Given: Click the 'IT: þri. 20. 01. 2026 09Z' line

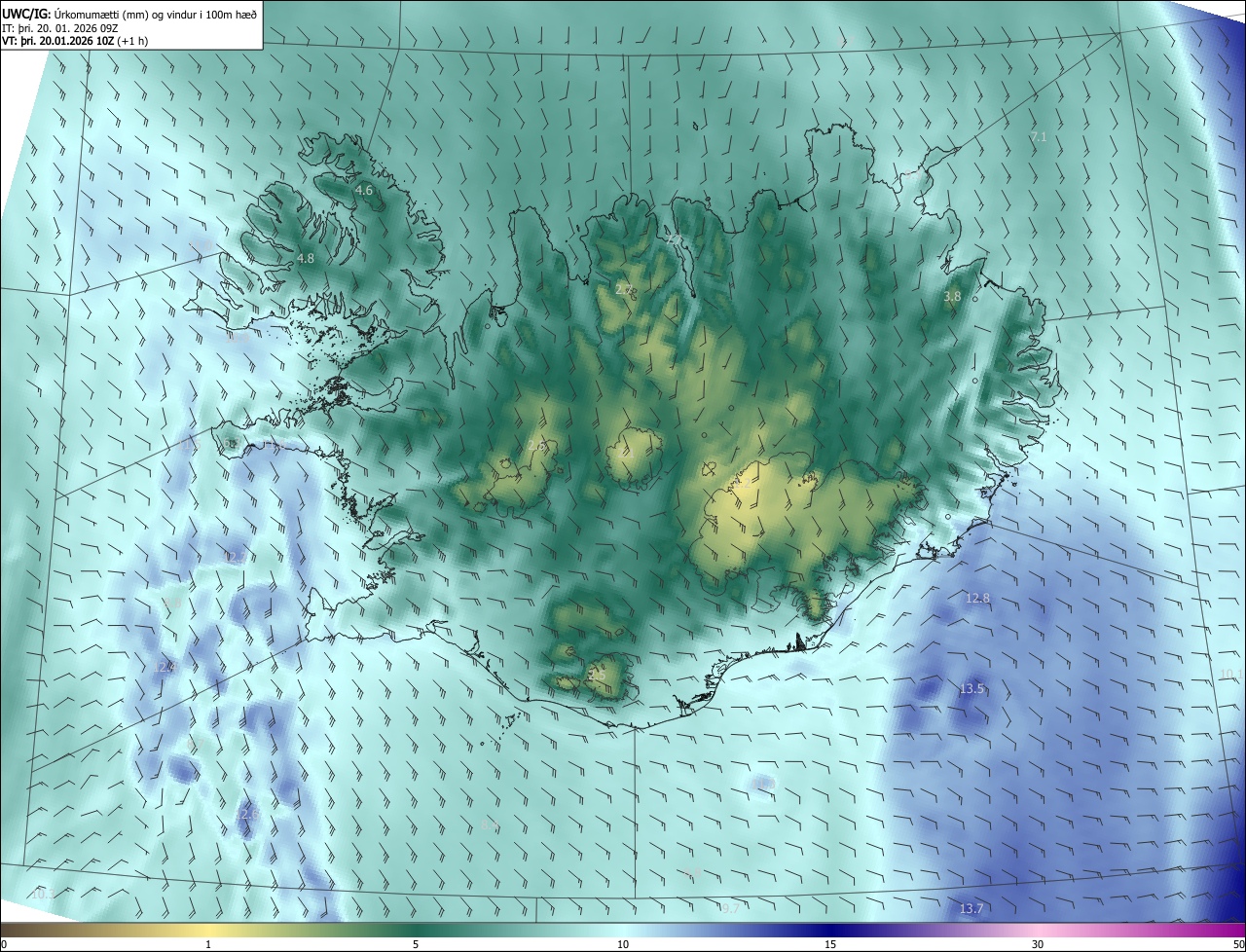Looking at the screenshot, I should [x=60, y=28].
